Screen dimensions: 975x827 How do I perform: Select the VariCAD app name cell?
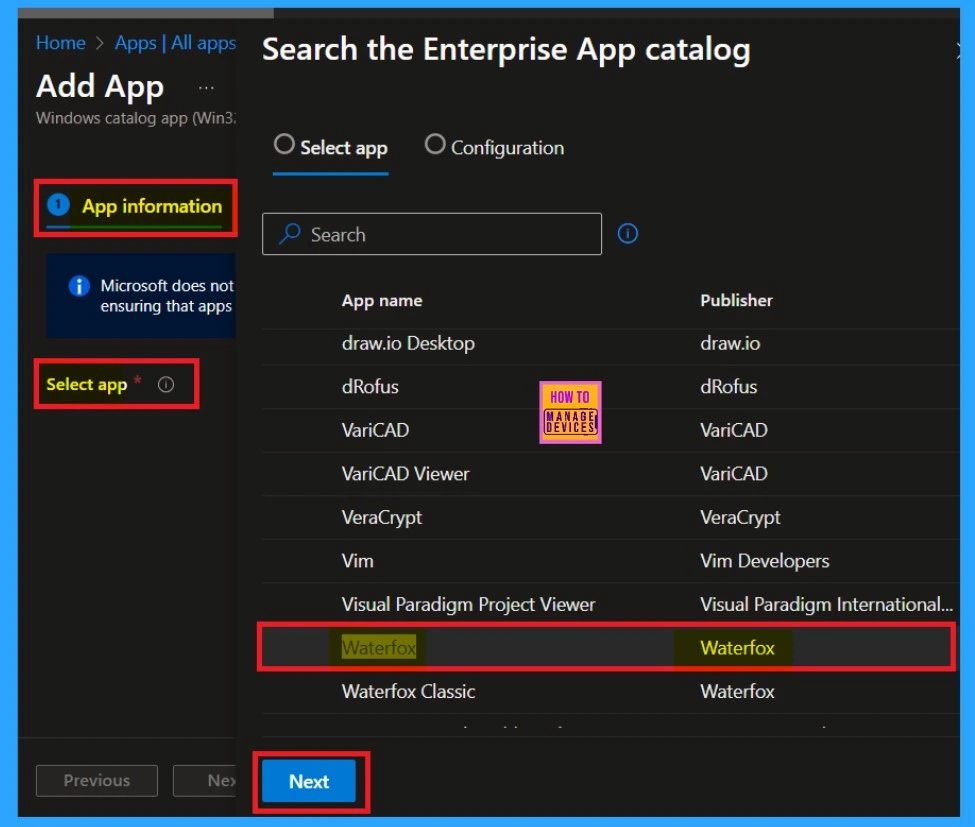click(x=376, y=430)
